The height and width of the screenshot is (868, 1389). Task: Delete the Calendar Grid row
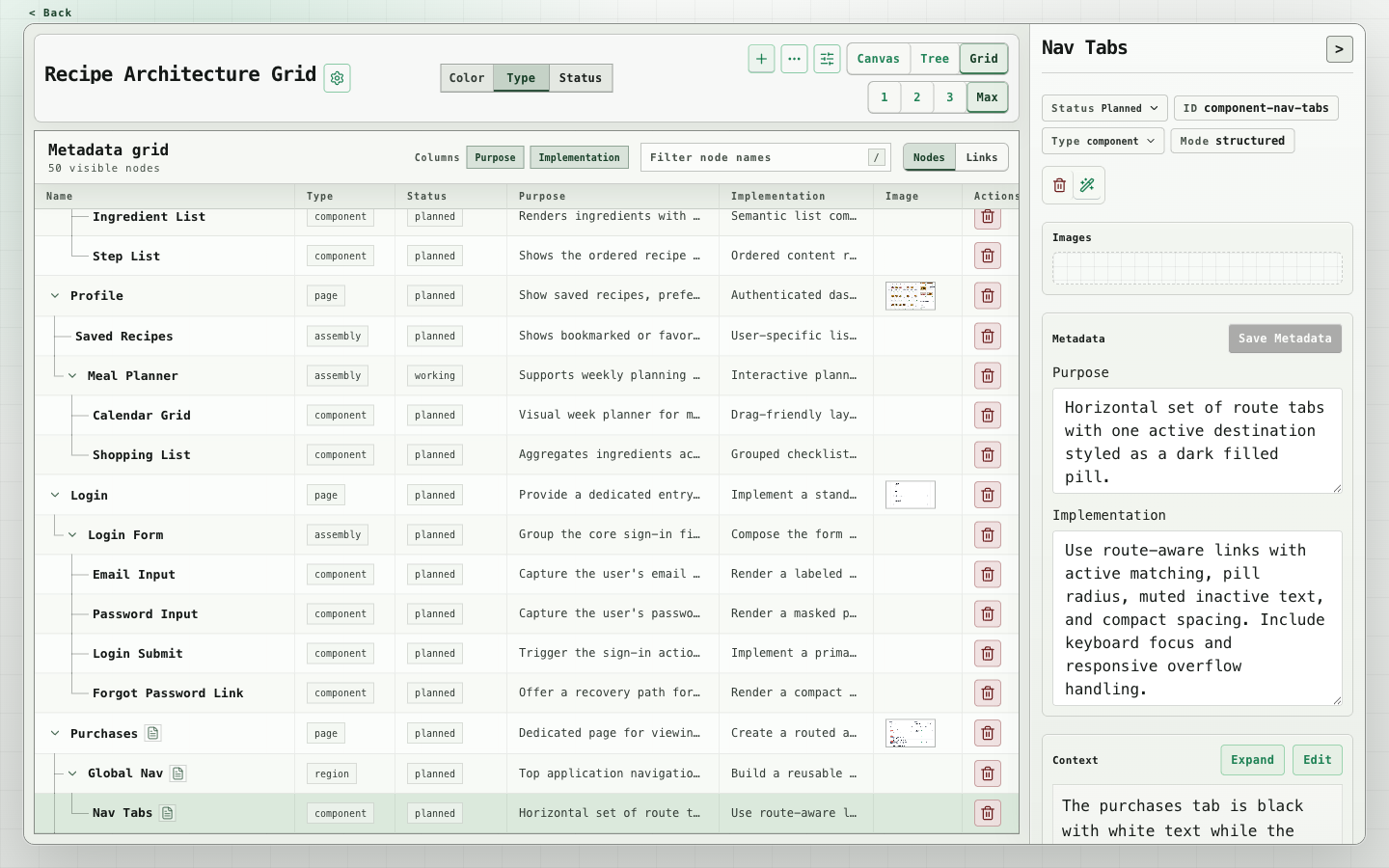tap(988, 416)
